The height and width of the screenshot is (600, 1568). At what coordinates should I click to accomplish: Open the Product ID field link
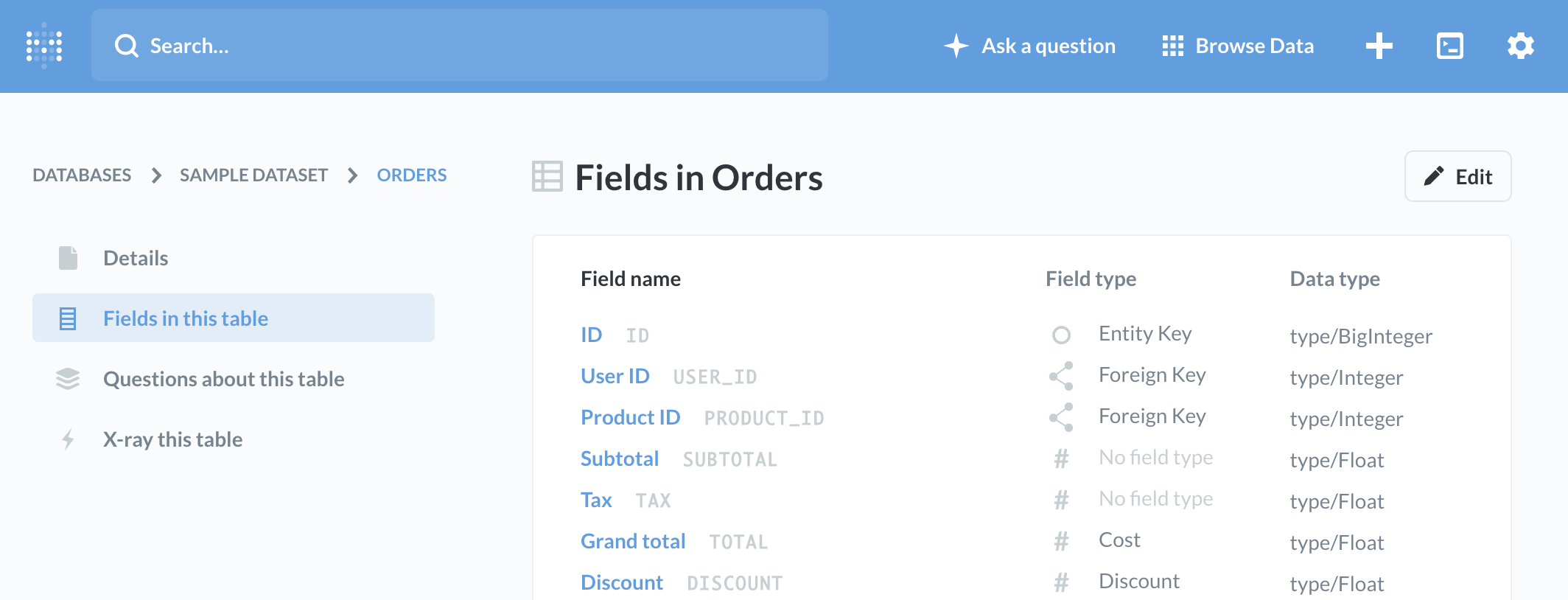(630, 417)
